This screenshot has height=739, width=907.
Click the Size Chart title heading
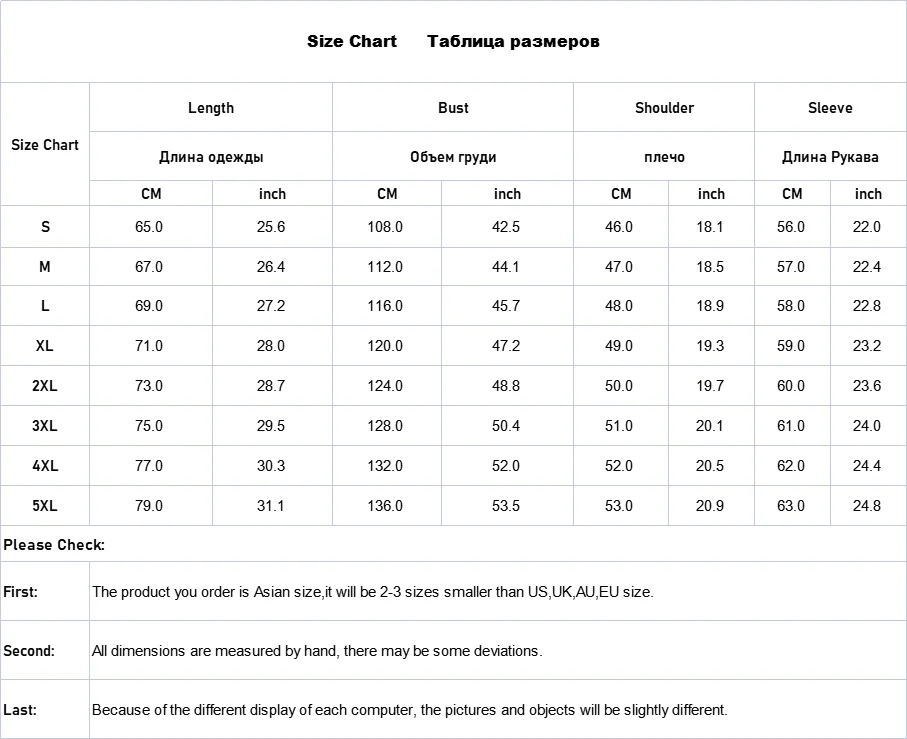(x=352, y=42)
